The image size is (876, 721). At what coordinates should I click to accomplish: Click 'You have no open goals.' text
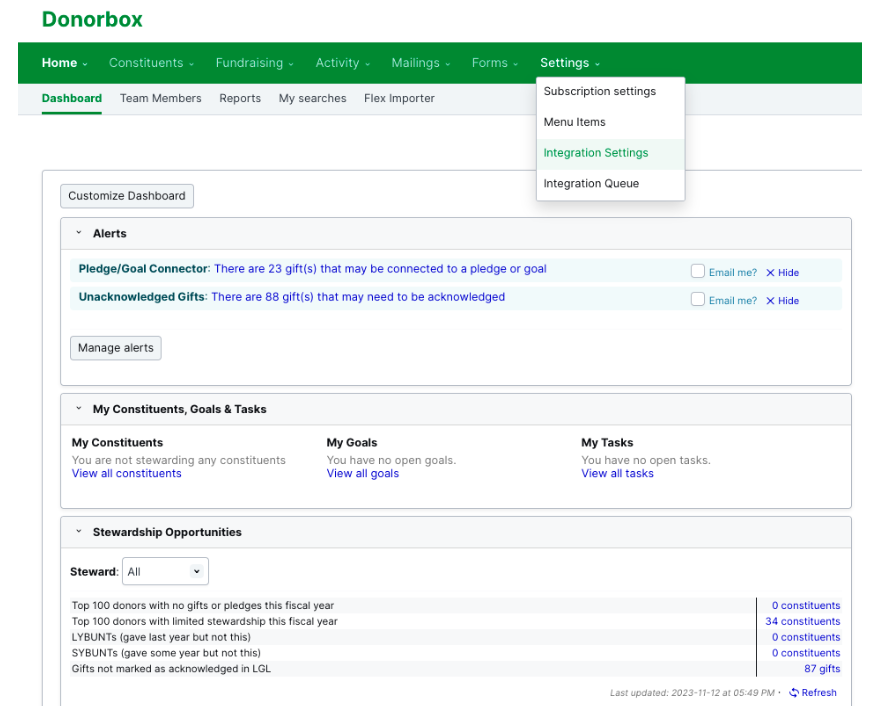[x=391, y=460]
